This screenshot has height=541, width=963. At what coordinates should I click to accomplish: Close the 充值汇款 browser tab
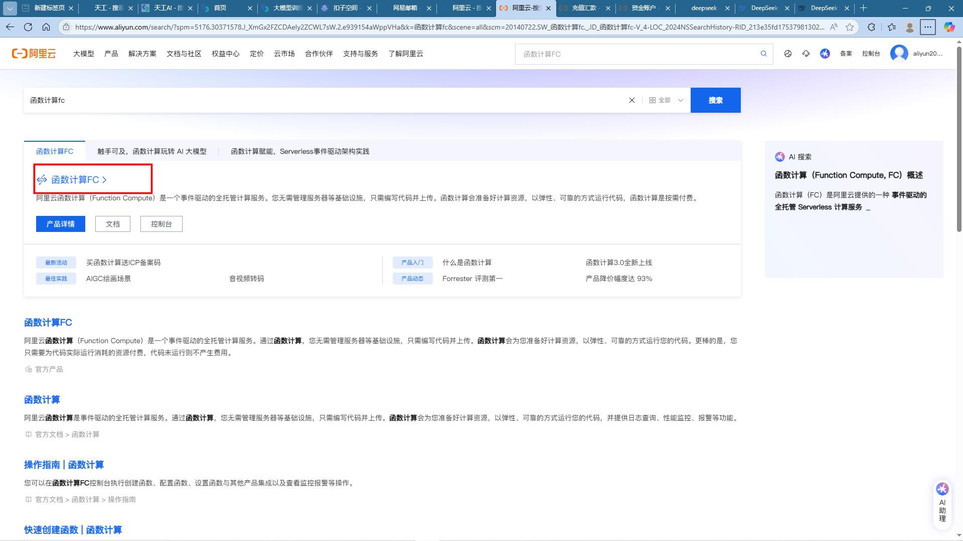coord(607,8)
